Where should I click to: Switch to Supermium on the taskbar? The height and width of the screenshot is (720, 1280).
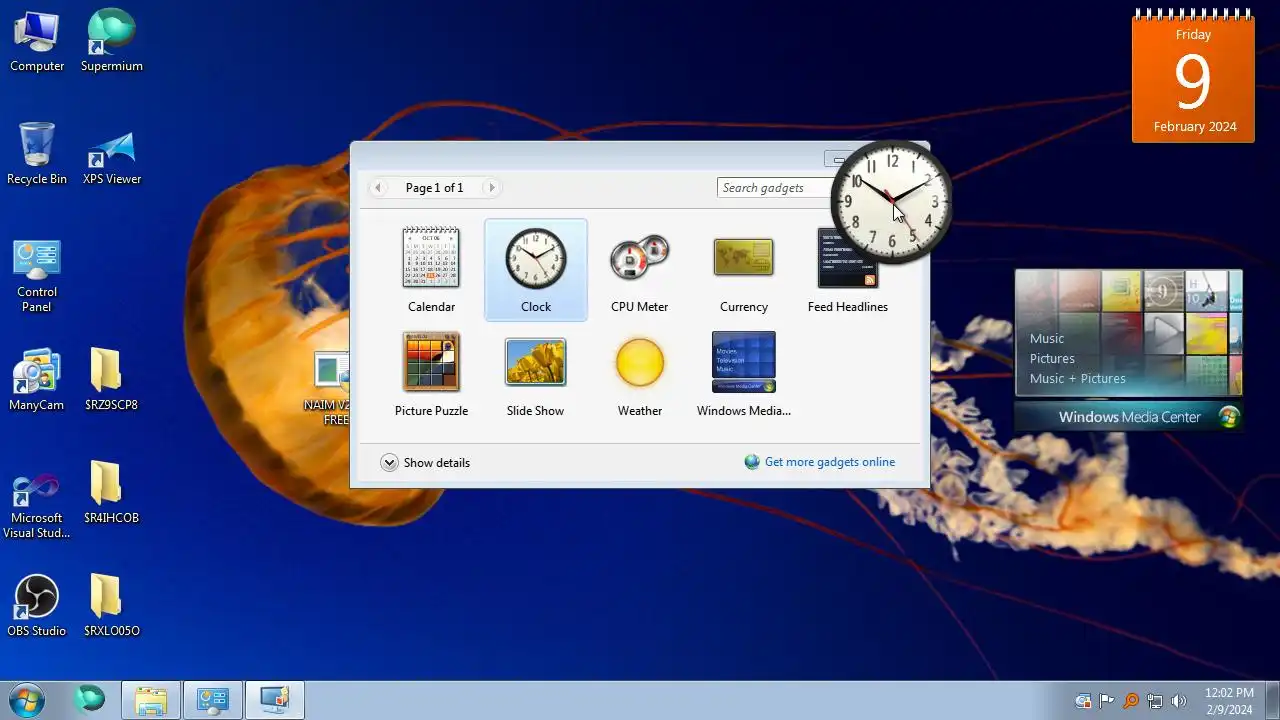pos(90,700)
